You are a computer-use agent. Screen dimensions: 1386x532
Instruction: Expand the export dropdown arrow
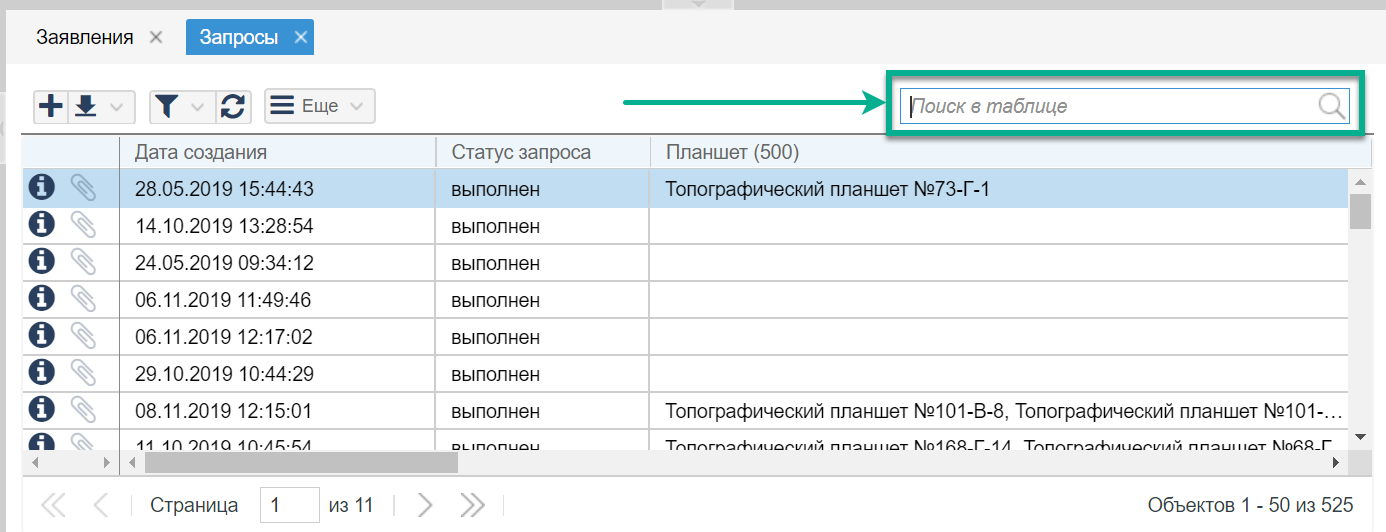[x=117, y=106]
